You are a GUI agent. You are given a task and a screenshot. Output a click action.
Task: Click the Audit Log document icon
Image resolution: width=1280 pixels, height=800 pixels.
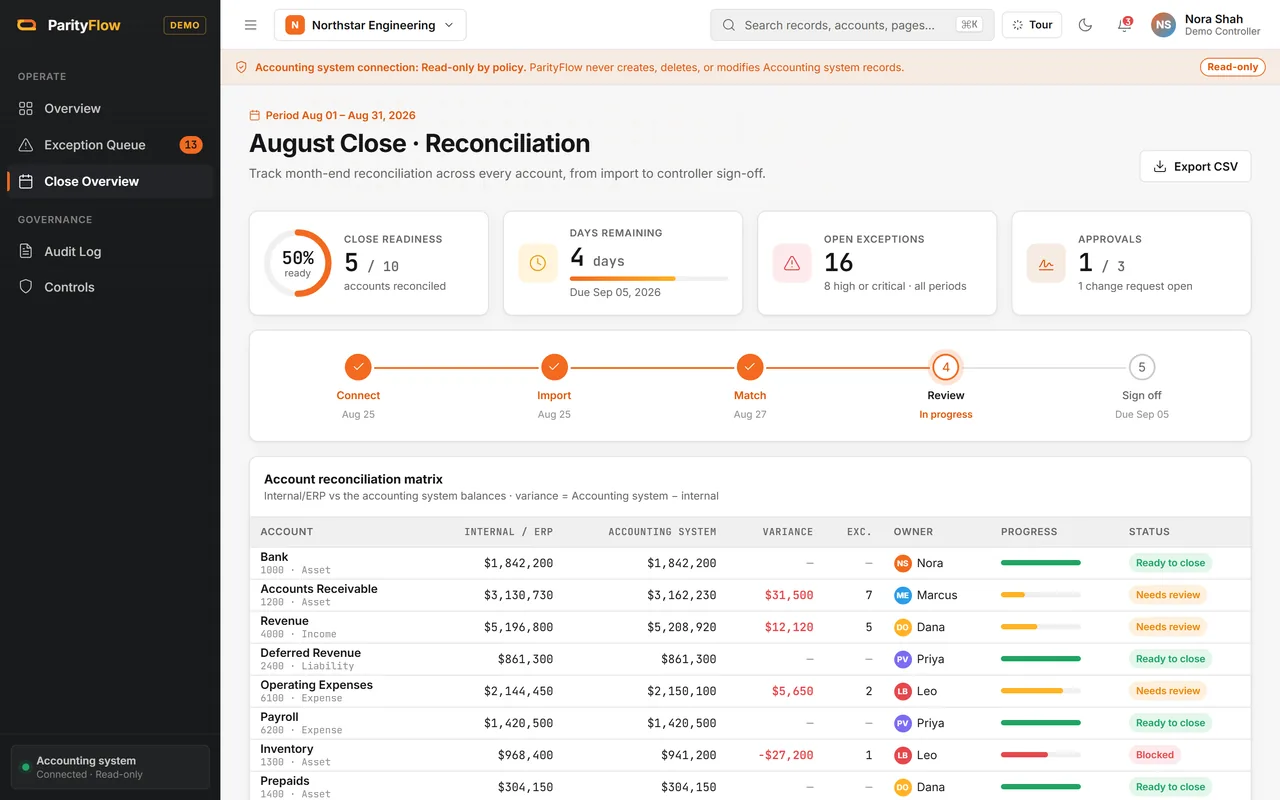26,251
